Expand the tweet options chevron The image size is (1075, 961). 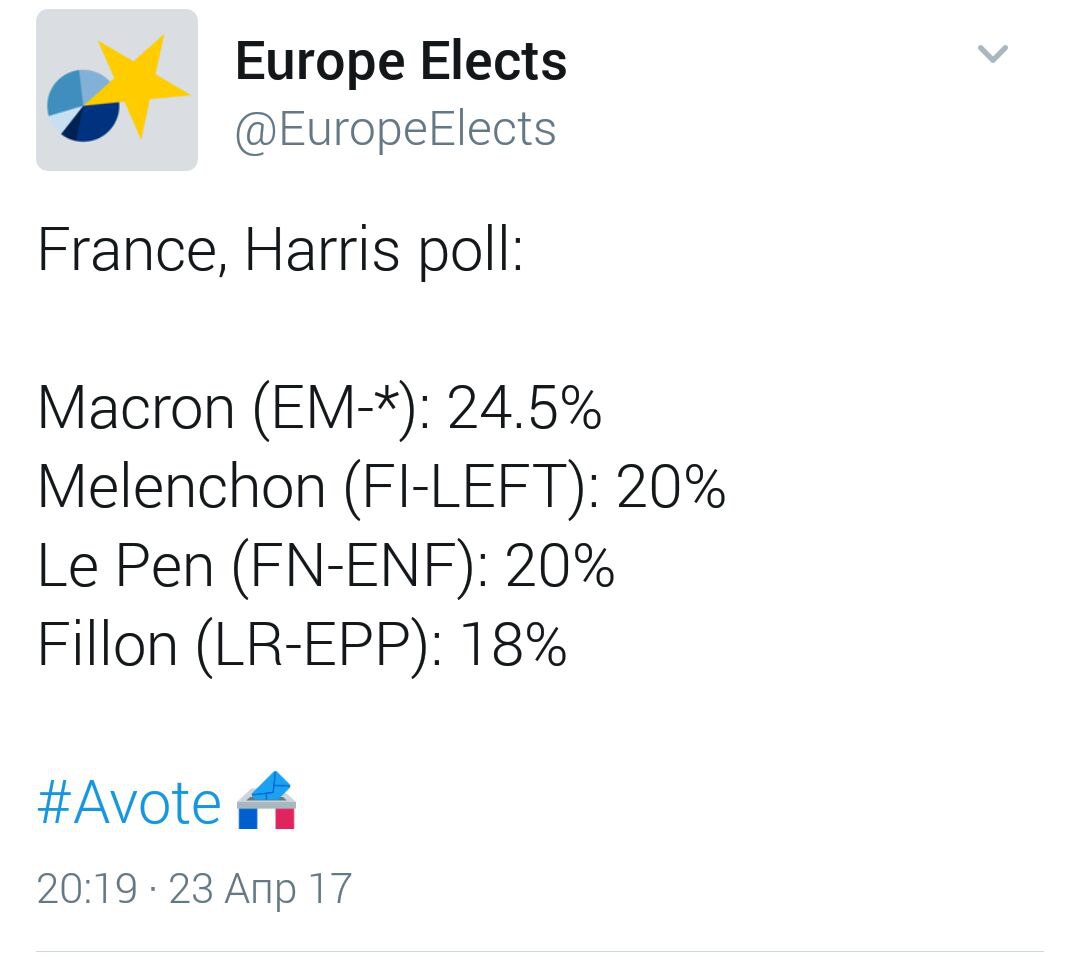992,53
